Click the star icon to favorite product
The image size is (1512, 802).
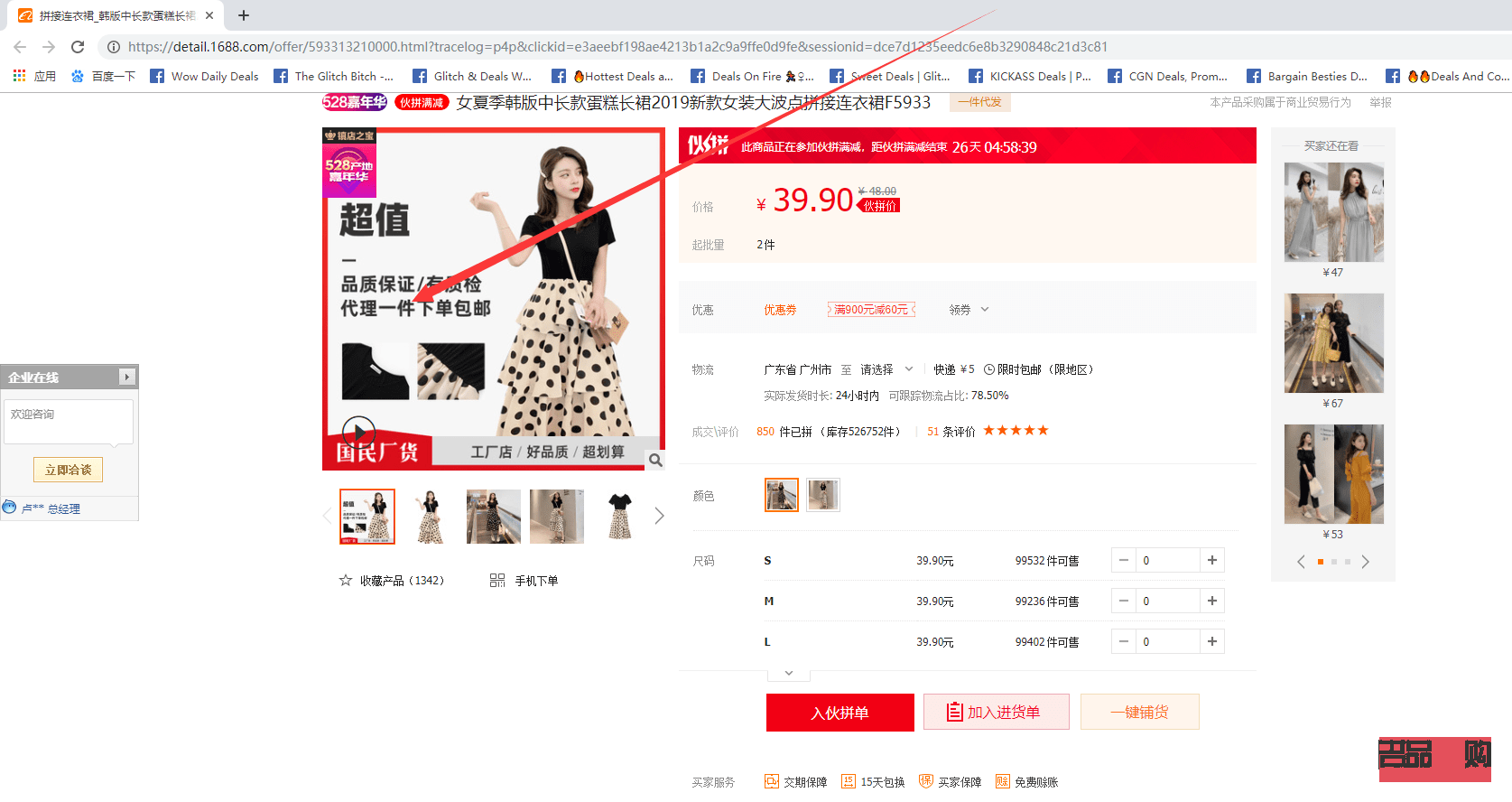(346, 581)
